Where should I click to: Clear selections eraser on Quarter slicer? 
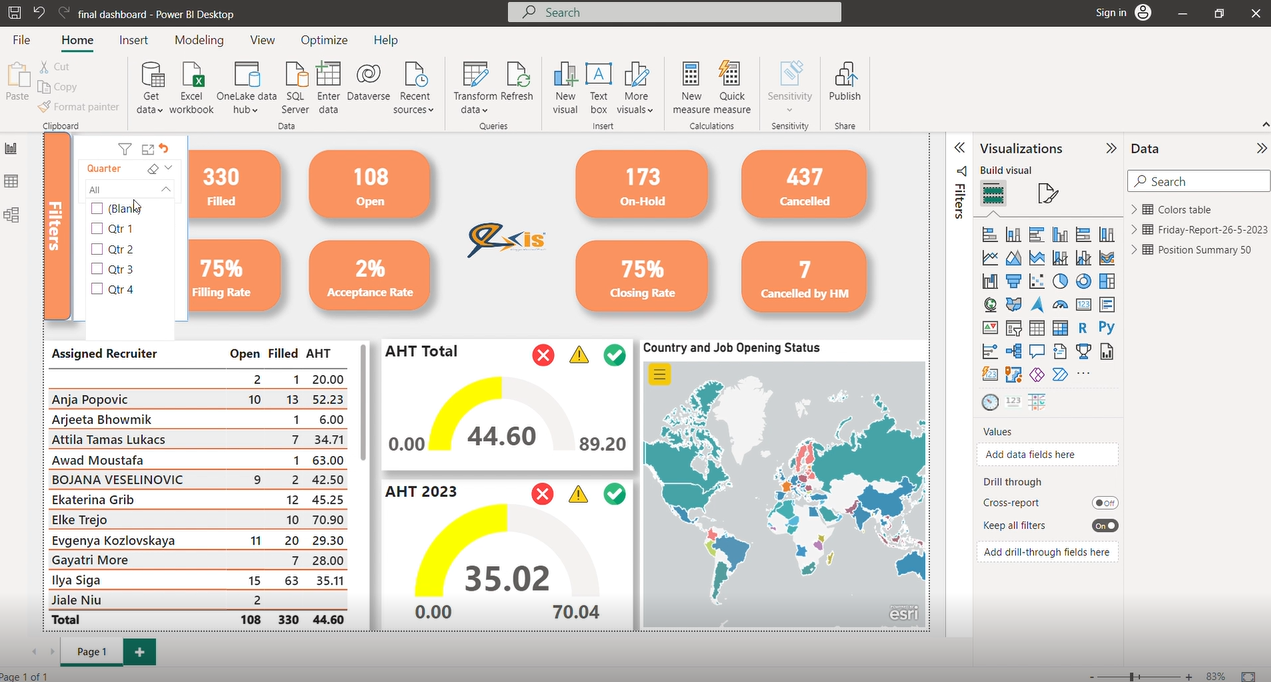coord(153,169)
